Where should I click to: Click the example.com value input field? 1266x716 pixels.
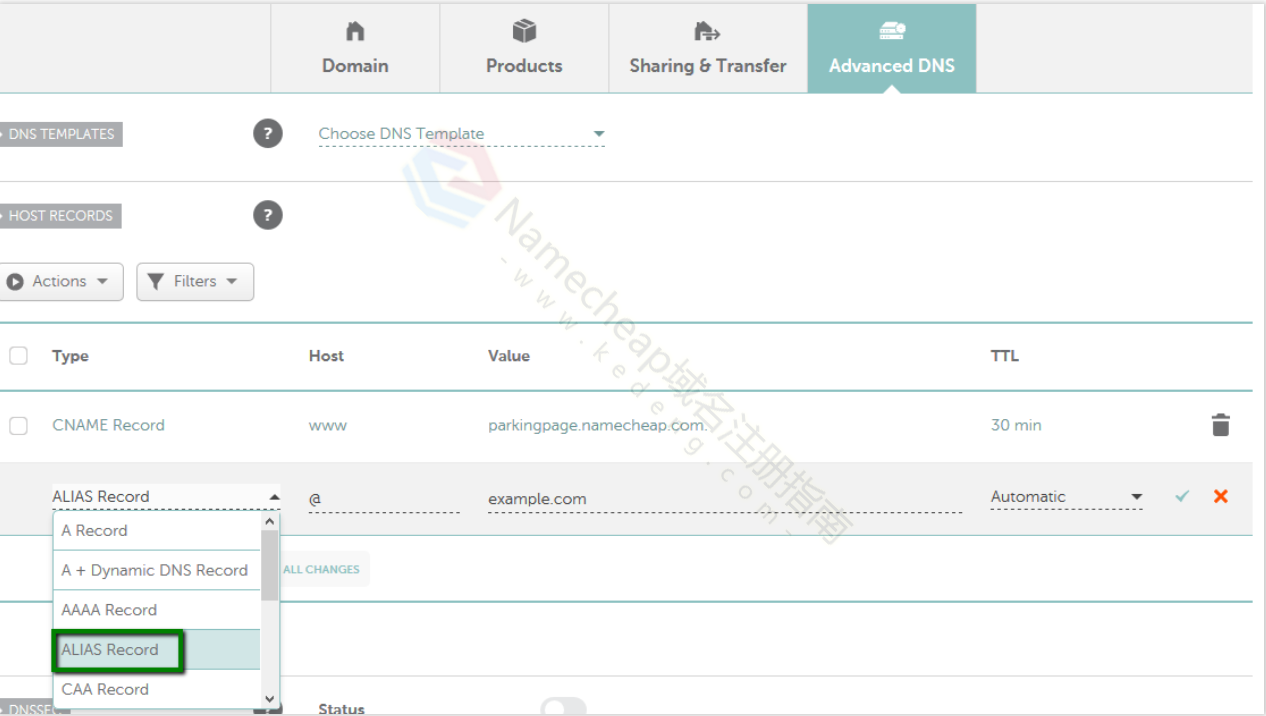725,499
